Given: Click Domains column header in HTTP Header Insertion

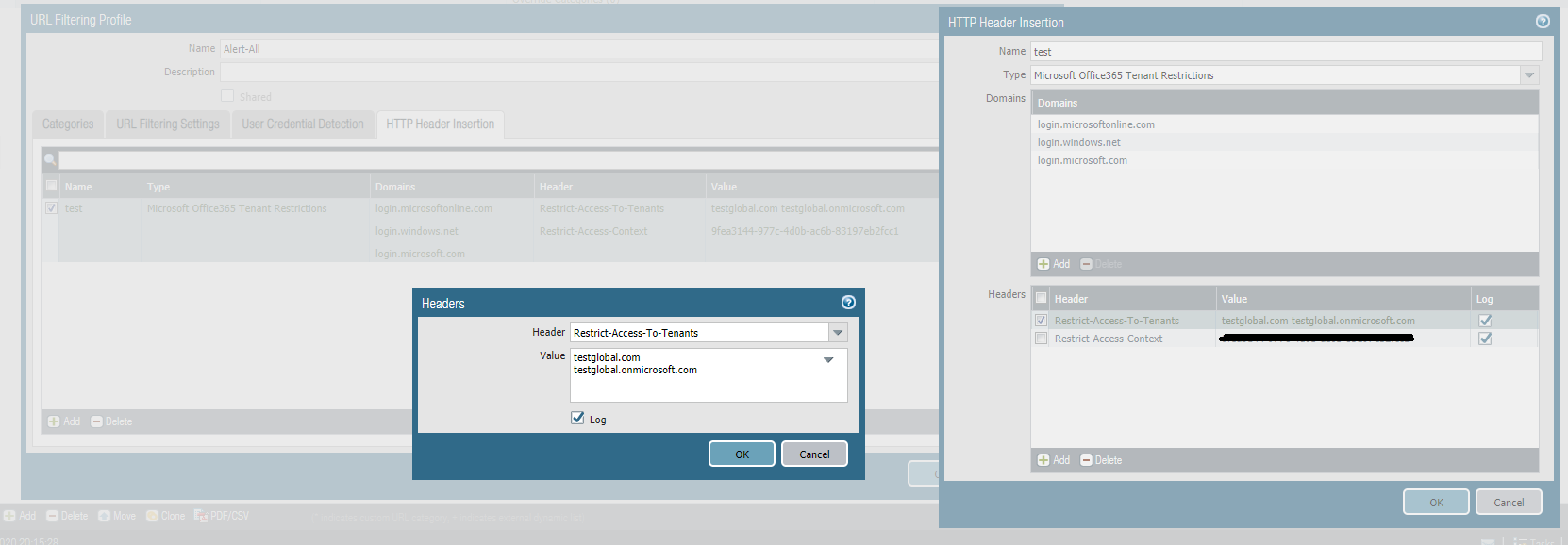Looking at the screenshot, I should point(1285,103).
